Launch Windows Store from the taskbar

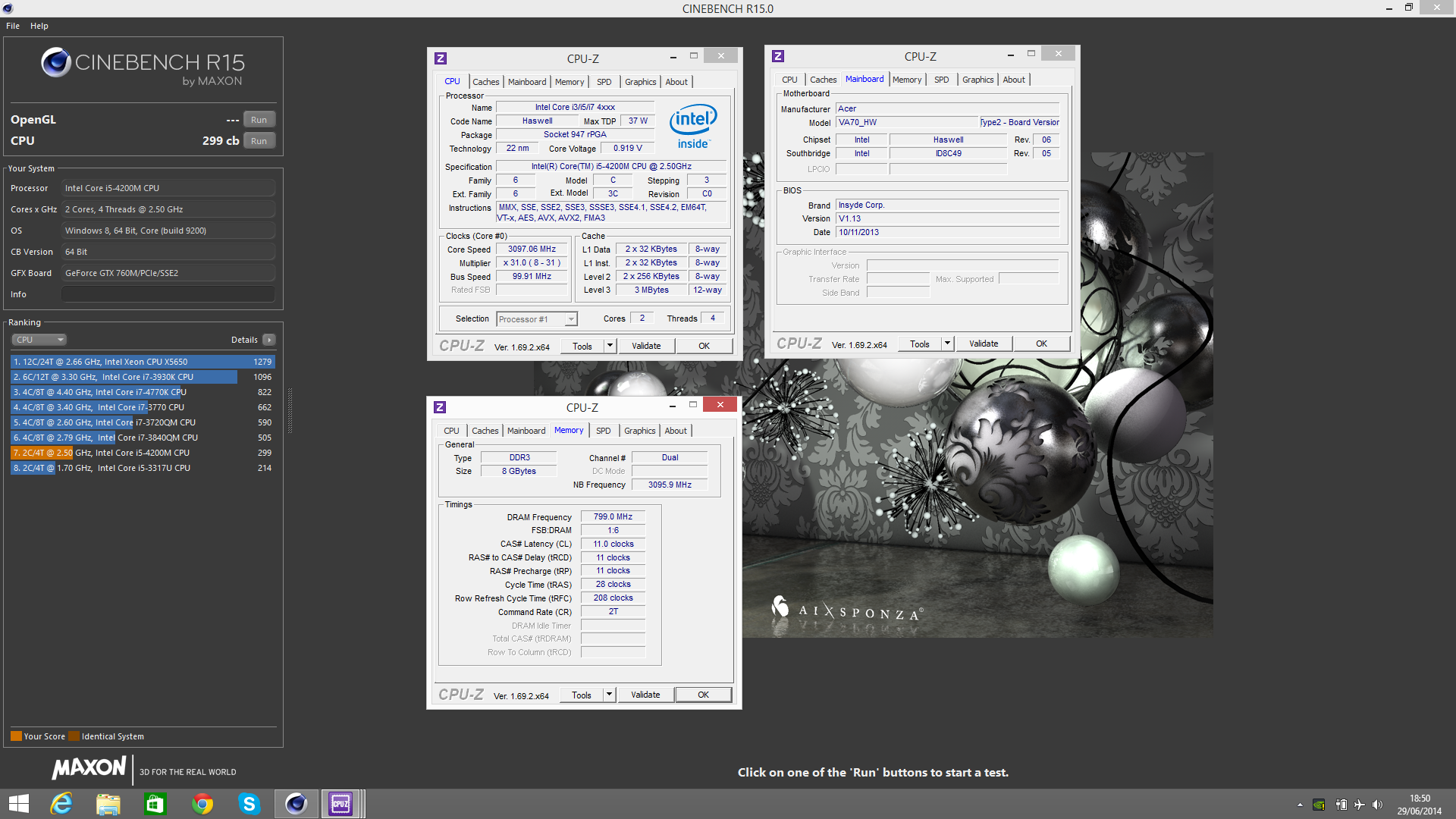[x=155, y=804]
